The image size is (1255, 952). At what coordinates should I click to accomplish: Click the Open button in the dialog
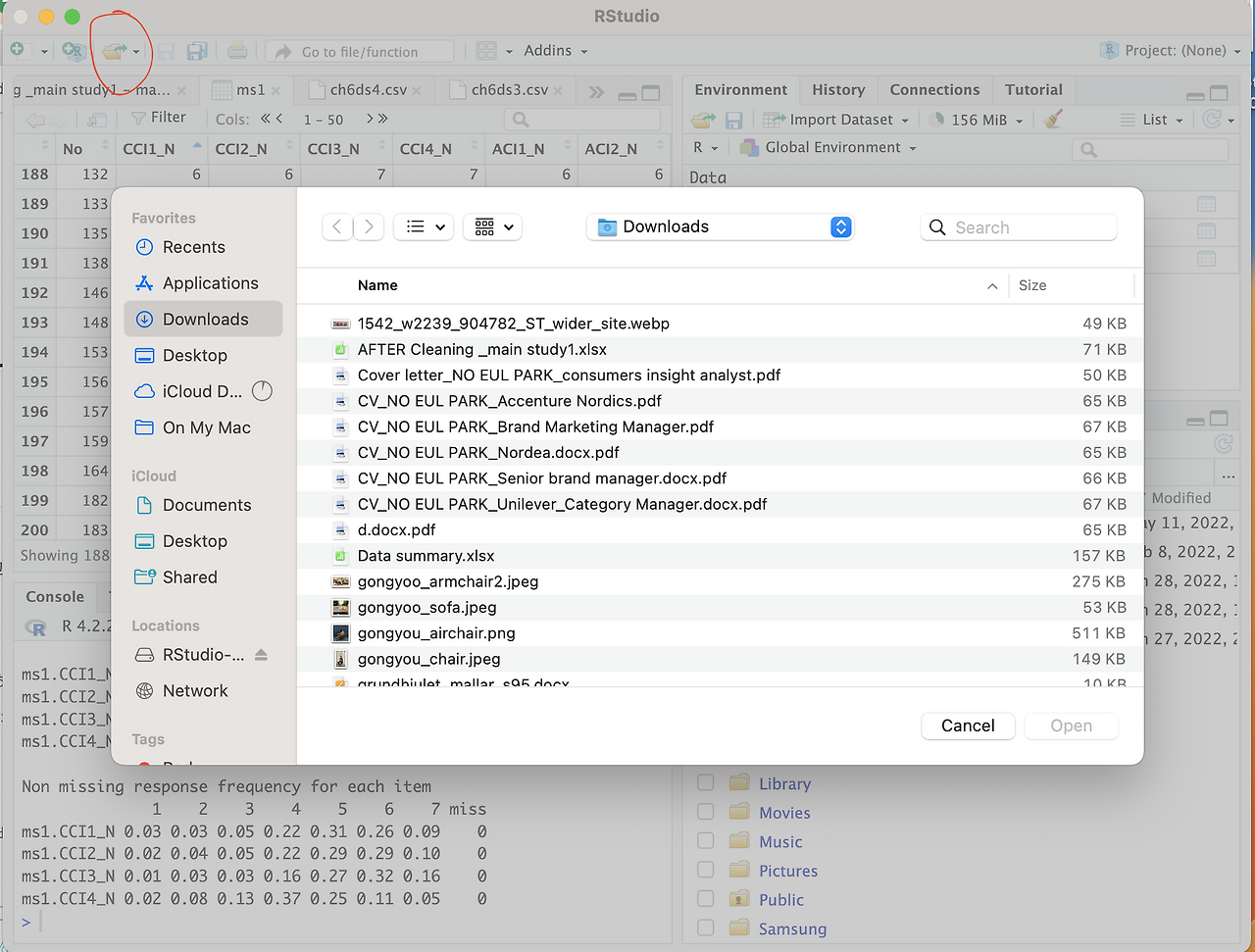(1071, 726)
